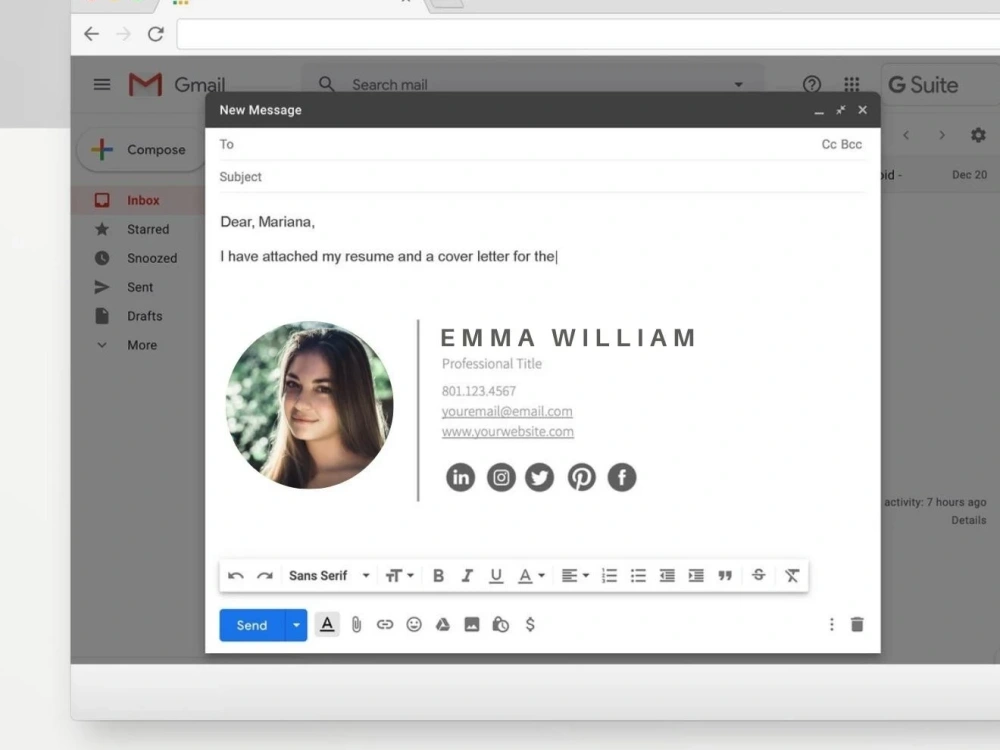Screen dimensions: 1000x750
Task: Click the browser address bar
Action: click(588, 34)
